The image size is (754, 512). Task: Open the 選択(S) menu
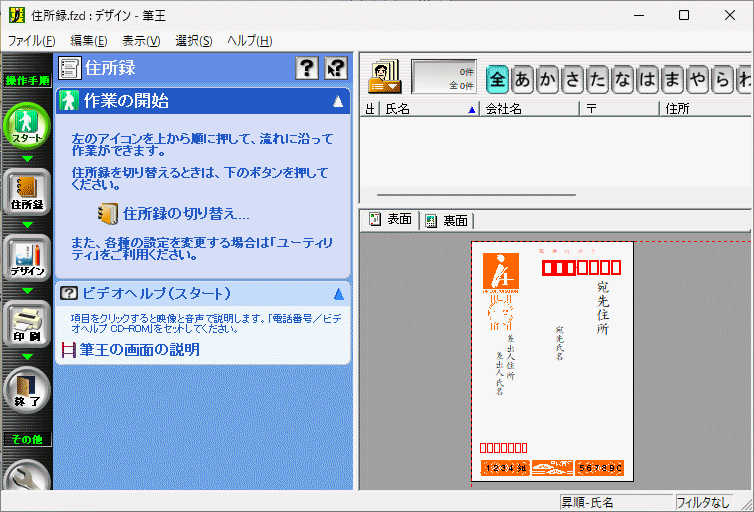[194, 41]
